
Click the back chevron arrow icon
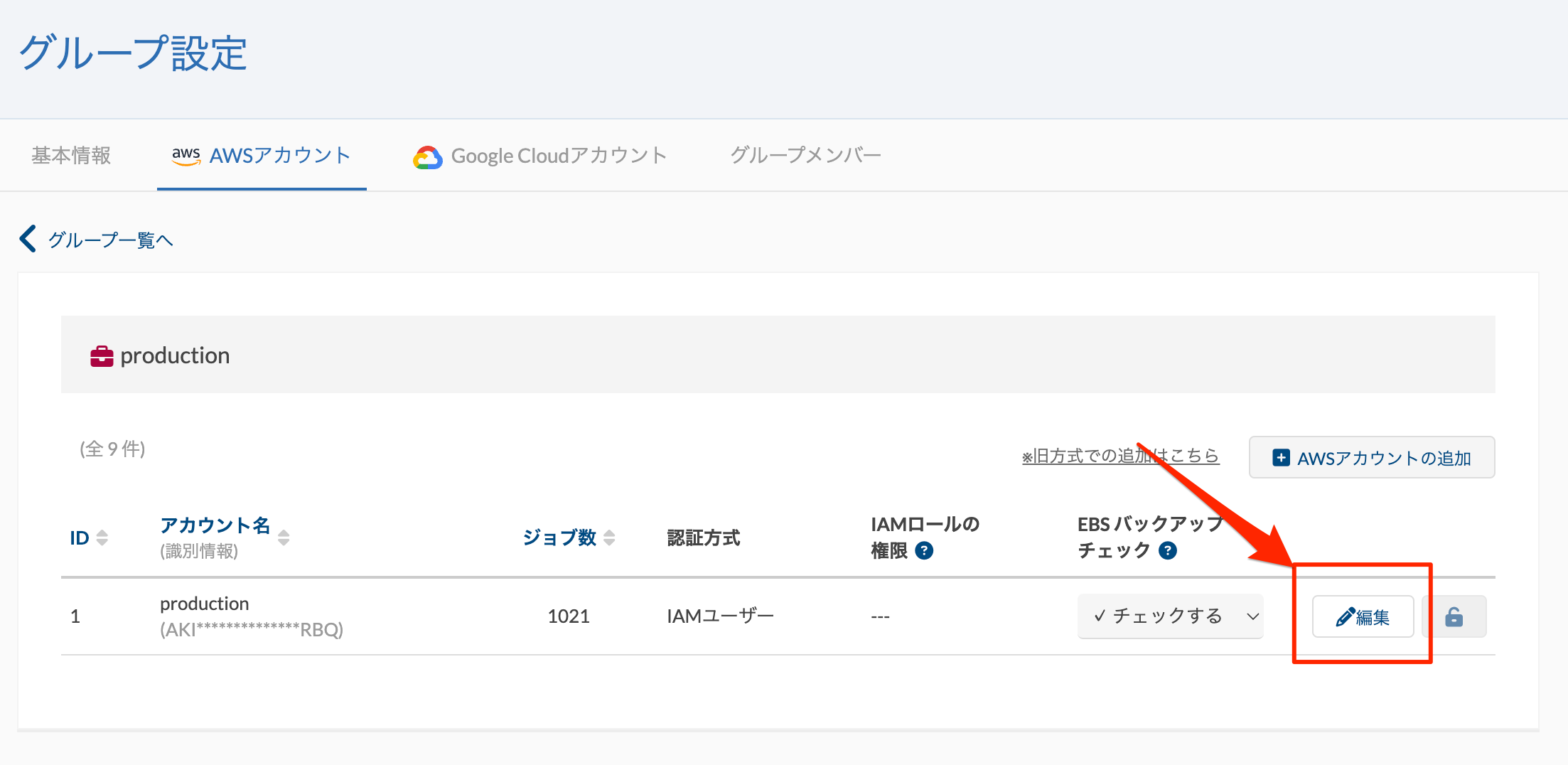28,239
